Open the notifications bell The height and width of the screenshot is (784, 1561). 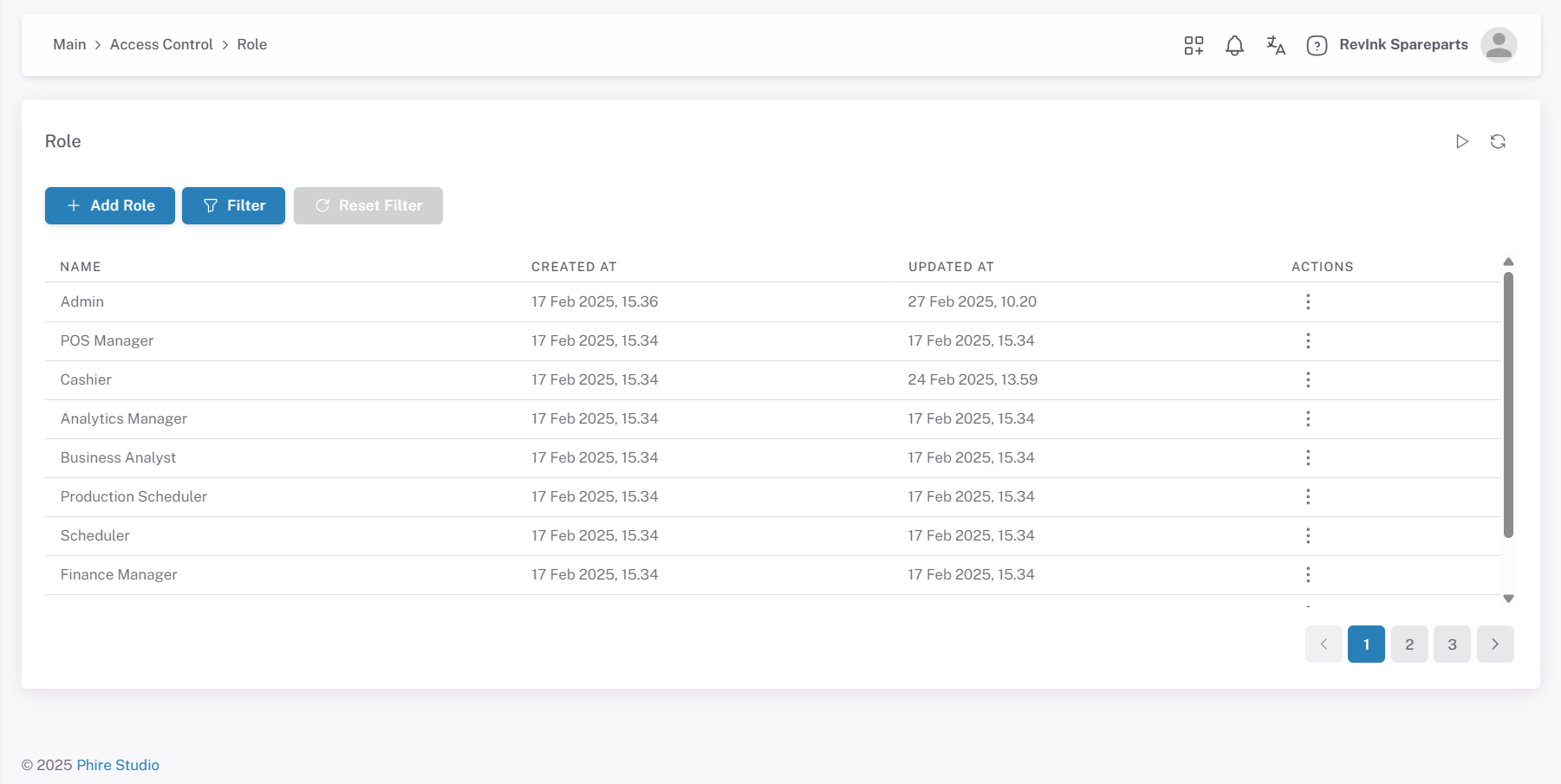[1234, 45]
